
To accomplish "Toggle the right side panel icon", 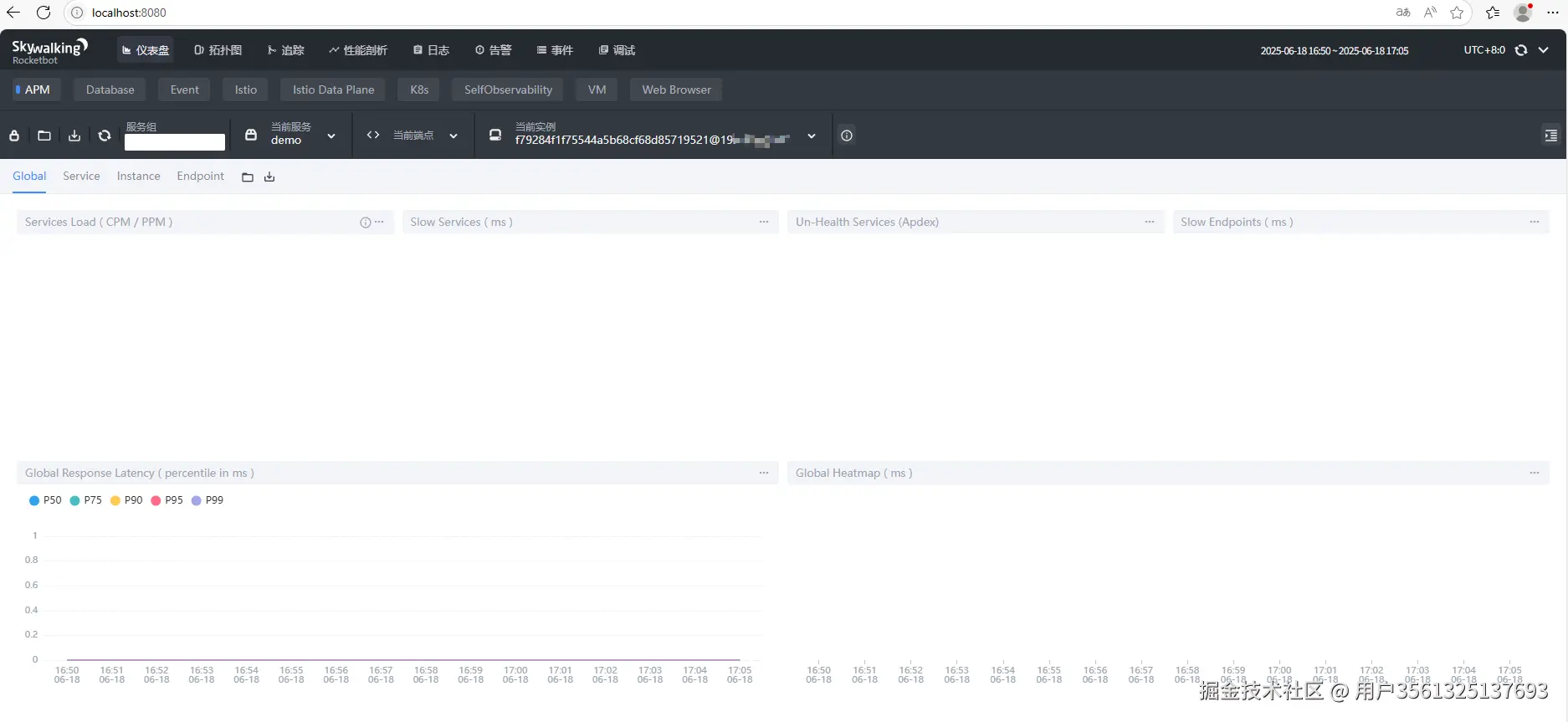I will click(x=1550, y=136).
